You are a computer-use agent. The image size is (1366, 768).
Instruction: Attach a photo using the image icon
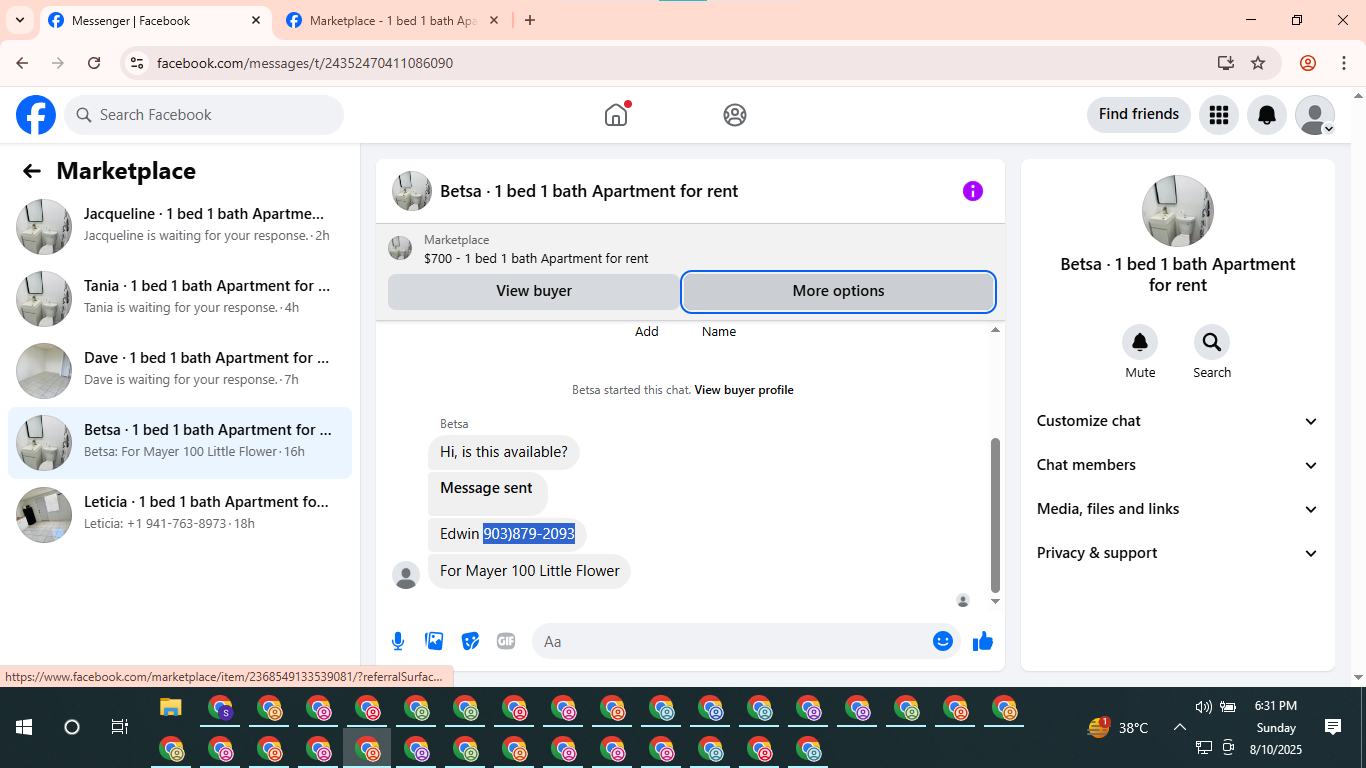(434, 641)
